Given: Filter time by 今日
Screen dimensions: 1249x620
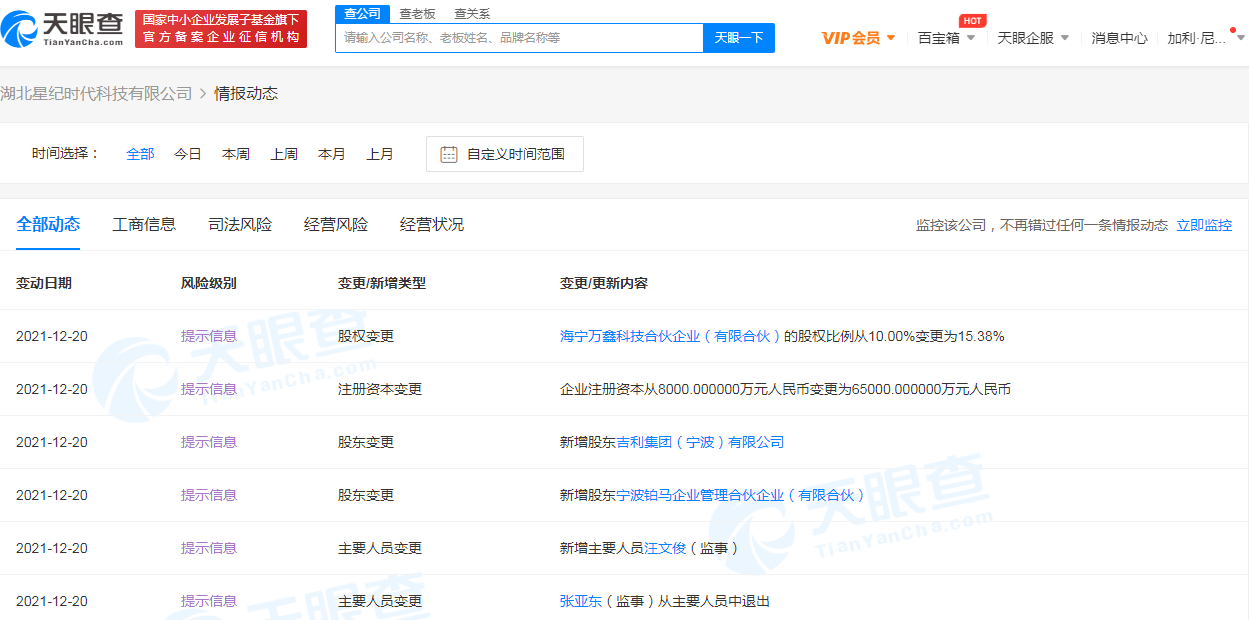Looking at the screenshot, I should click(x=188, y=154).
